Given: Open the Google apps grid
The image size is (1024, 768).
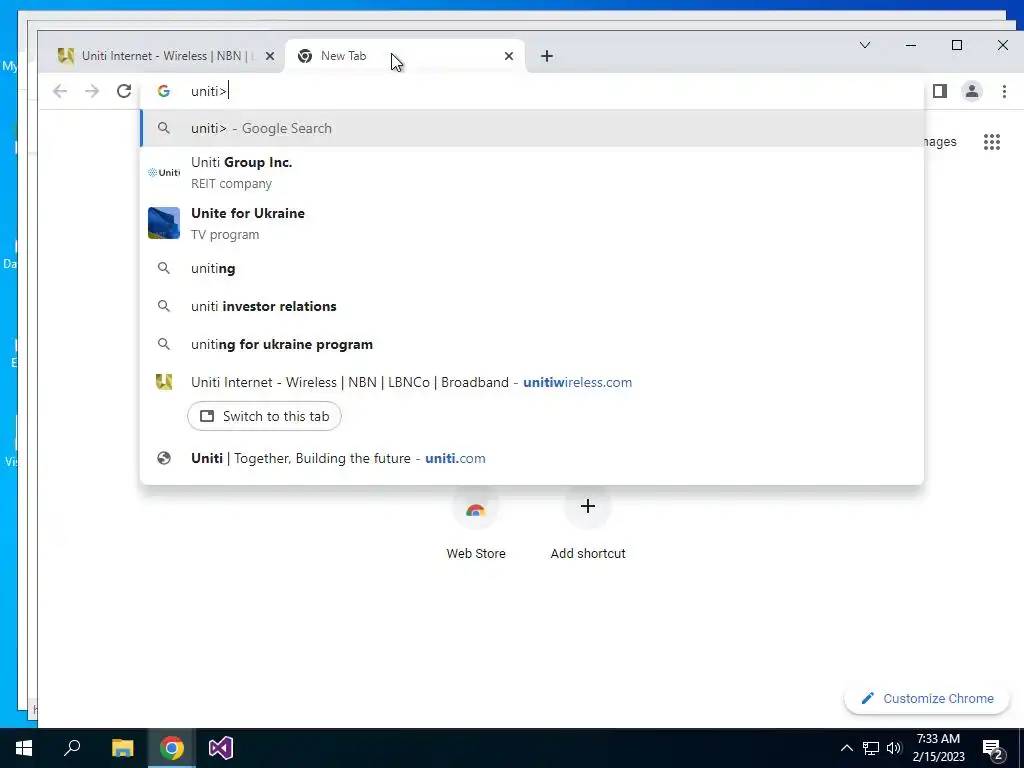Looking at the screenshot, I should coord(992,142).
